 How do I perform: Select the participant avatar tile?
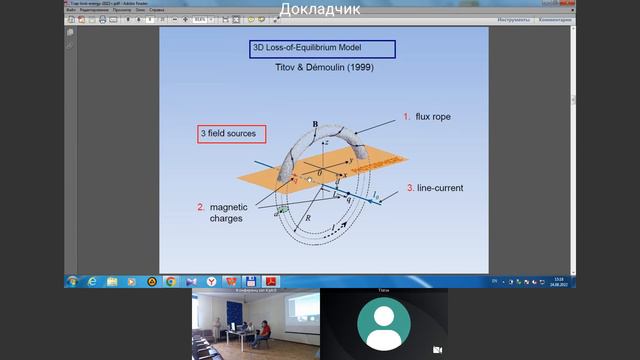coord(384,324)
